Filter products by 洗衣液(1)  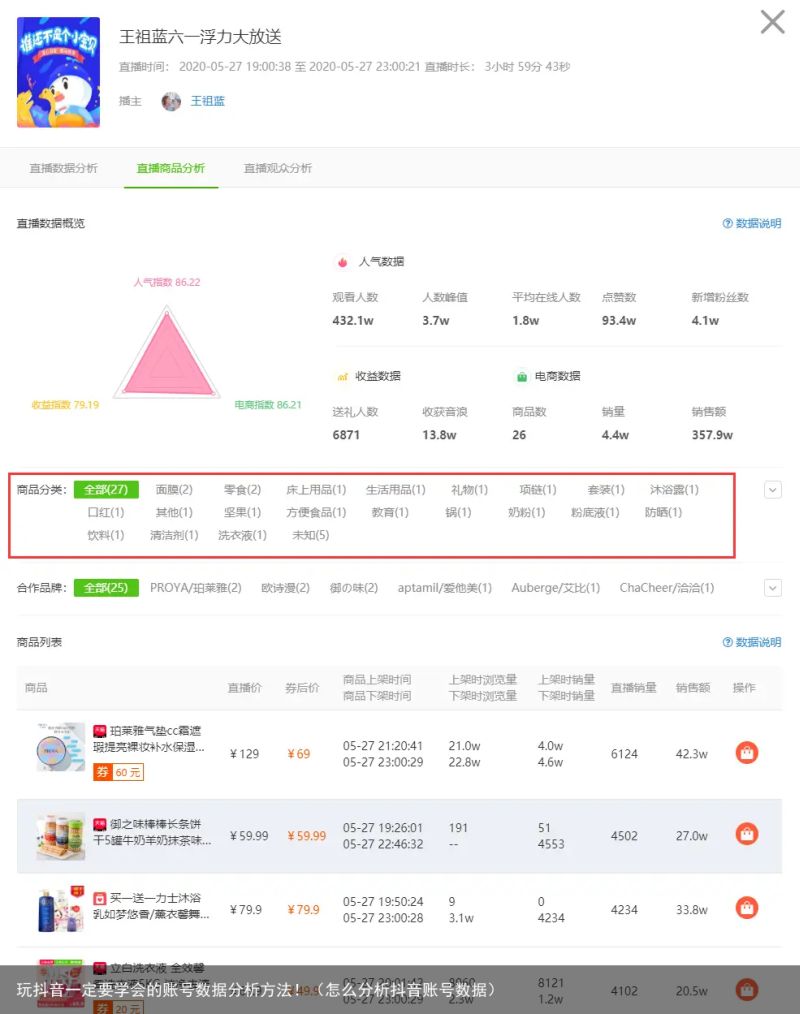(x=243, y=535)
